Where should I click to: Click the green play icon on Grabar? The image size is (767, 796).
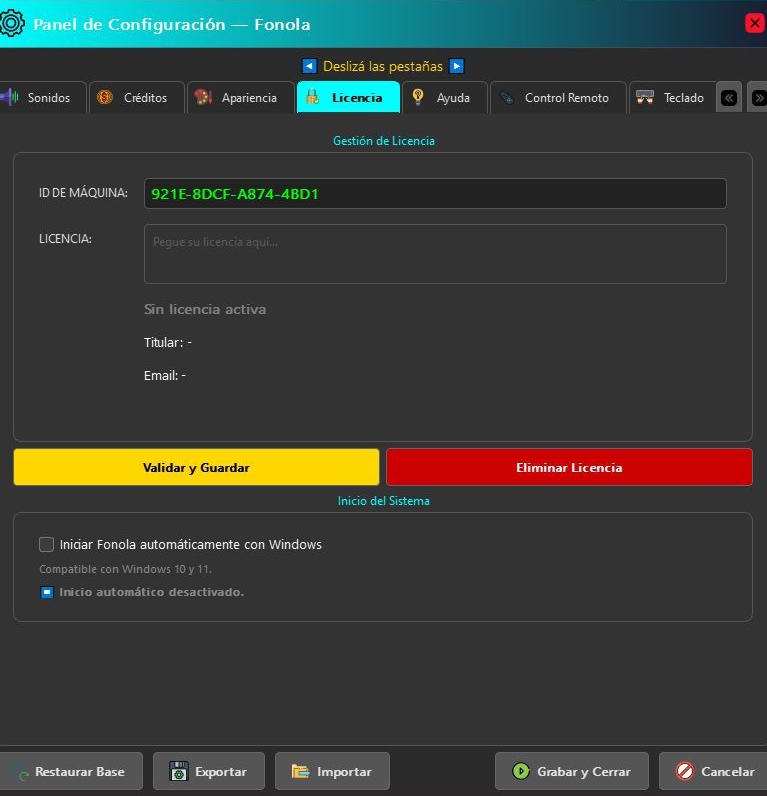pyautogui.click(x=521, y=771)
